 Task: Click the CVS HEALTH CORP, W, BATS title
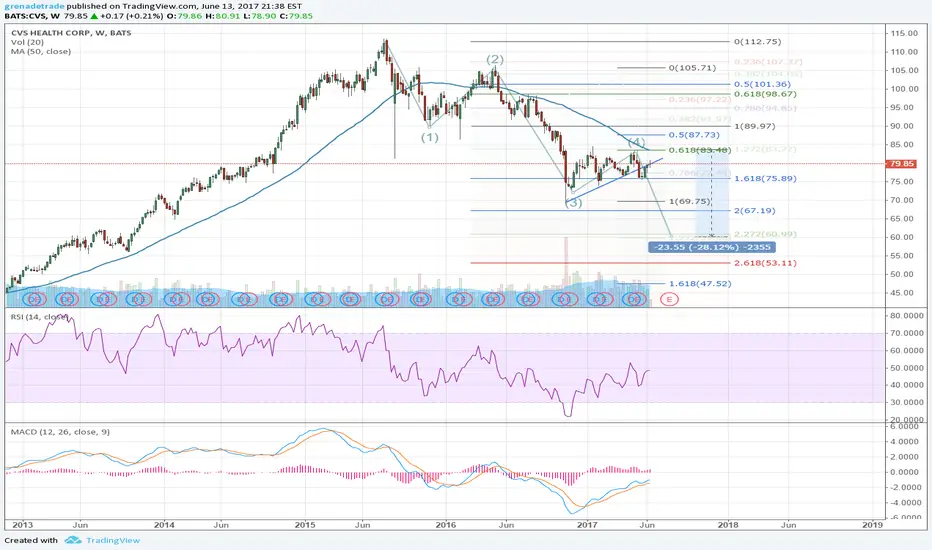(x=71, y=33)
